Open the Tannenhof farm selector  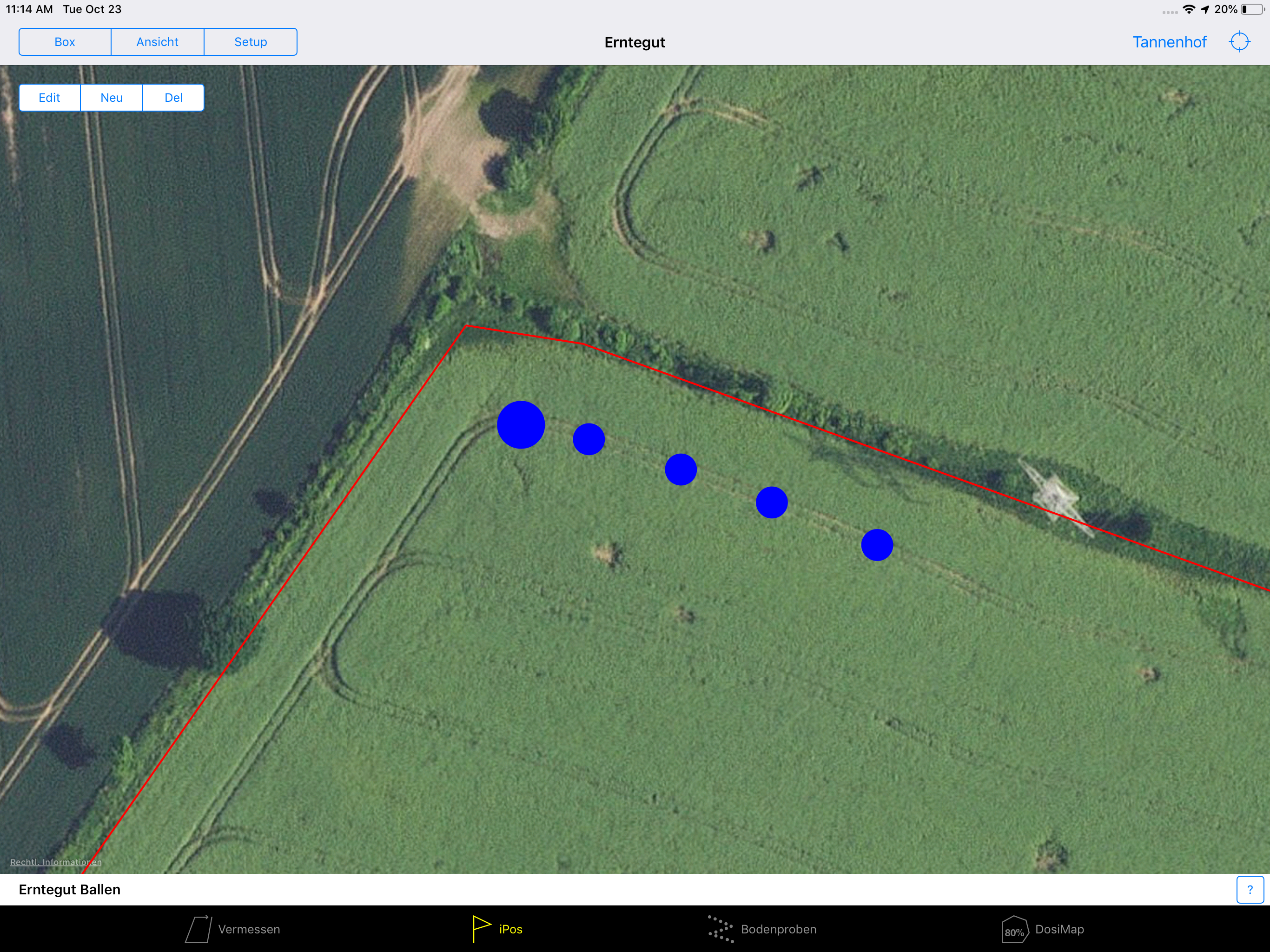1169,42
